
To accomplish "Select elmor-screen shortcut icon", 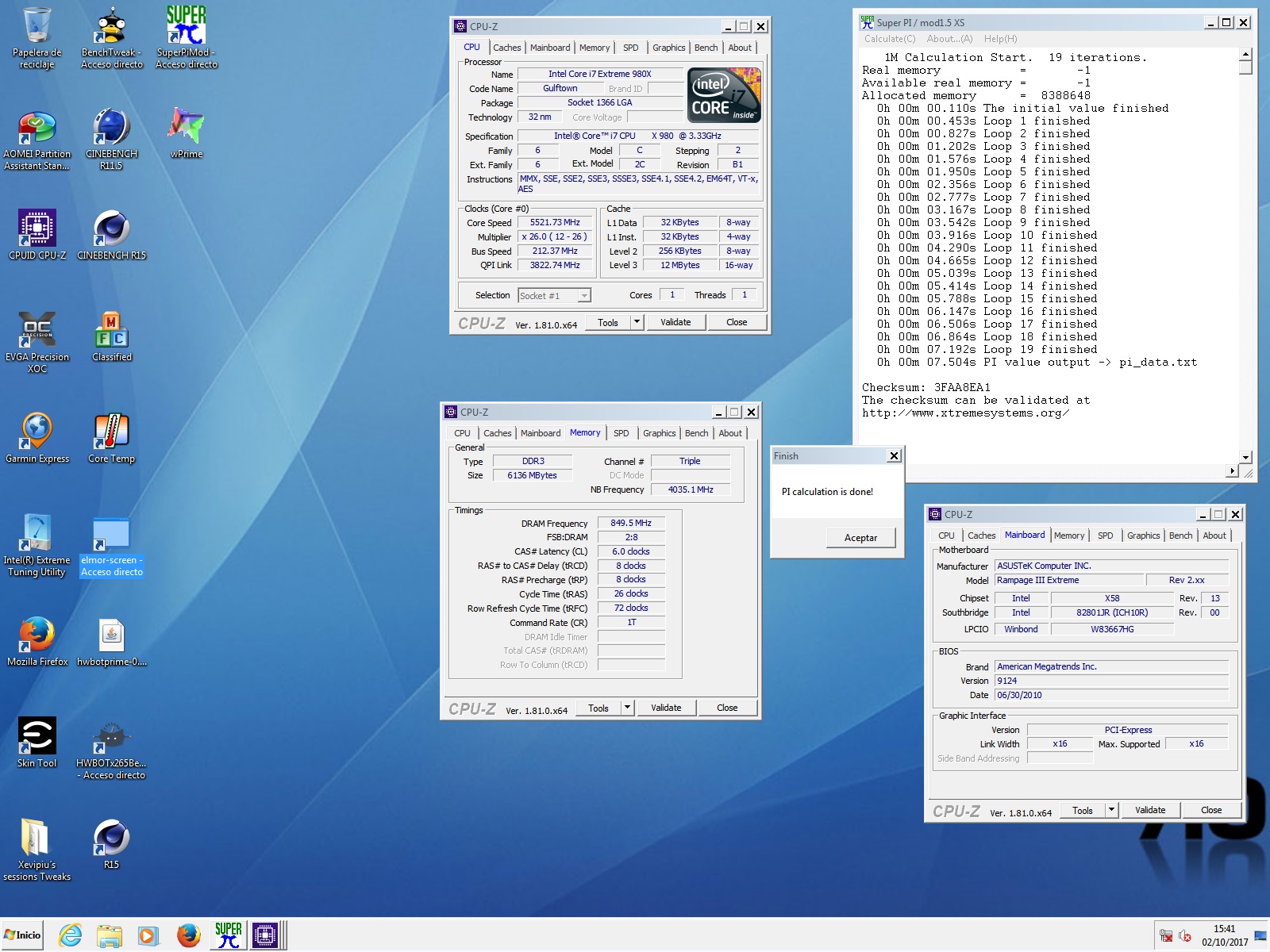I will (x=111, y=545).
